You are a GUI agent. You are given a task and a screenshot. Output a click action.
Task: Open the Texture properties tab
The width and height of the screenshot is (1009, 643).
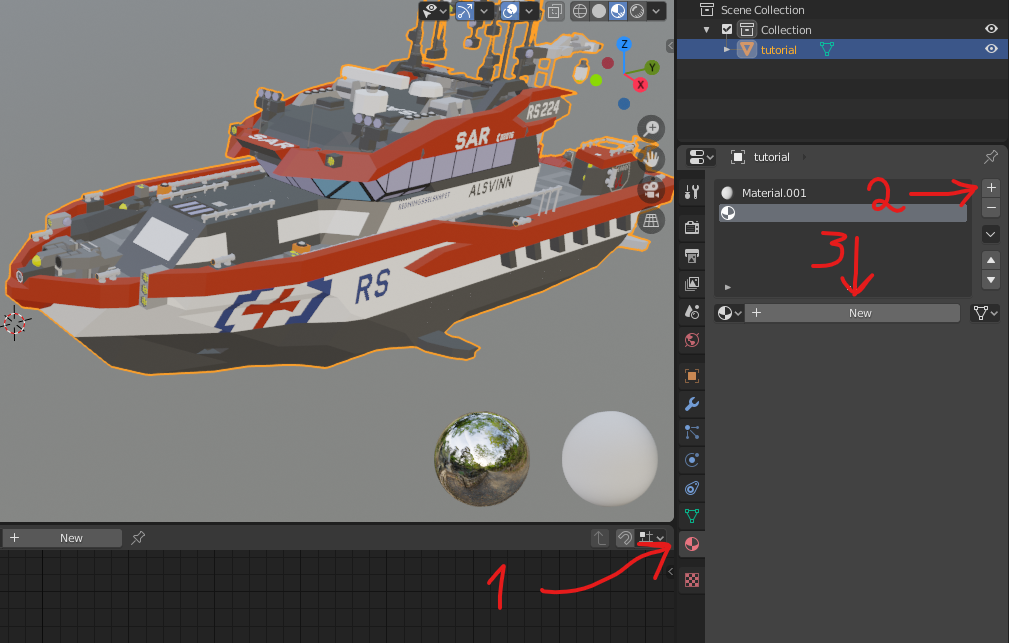point(692,580)
